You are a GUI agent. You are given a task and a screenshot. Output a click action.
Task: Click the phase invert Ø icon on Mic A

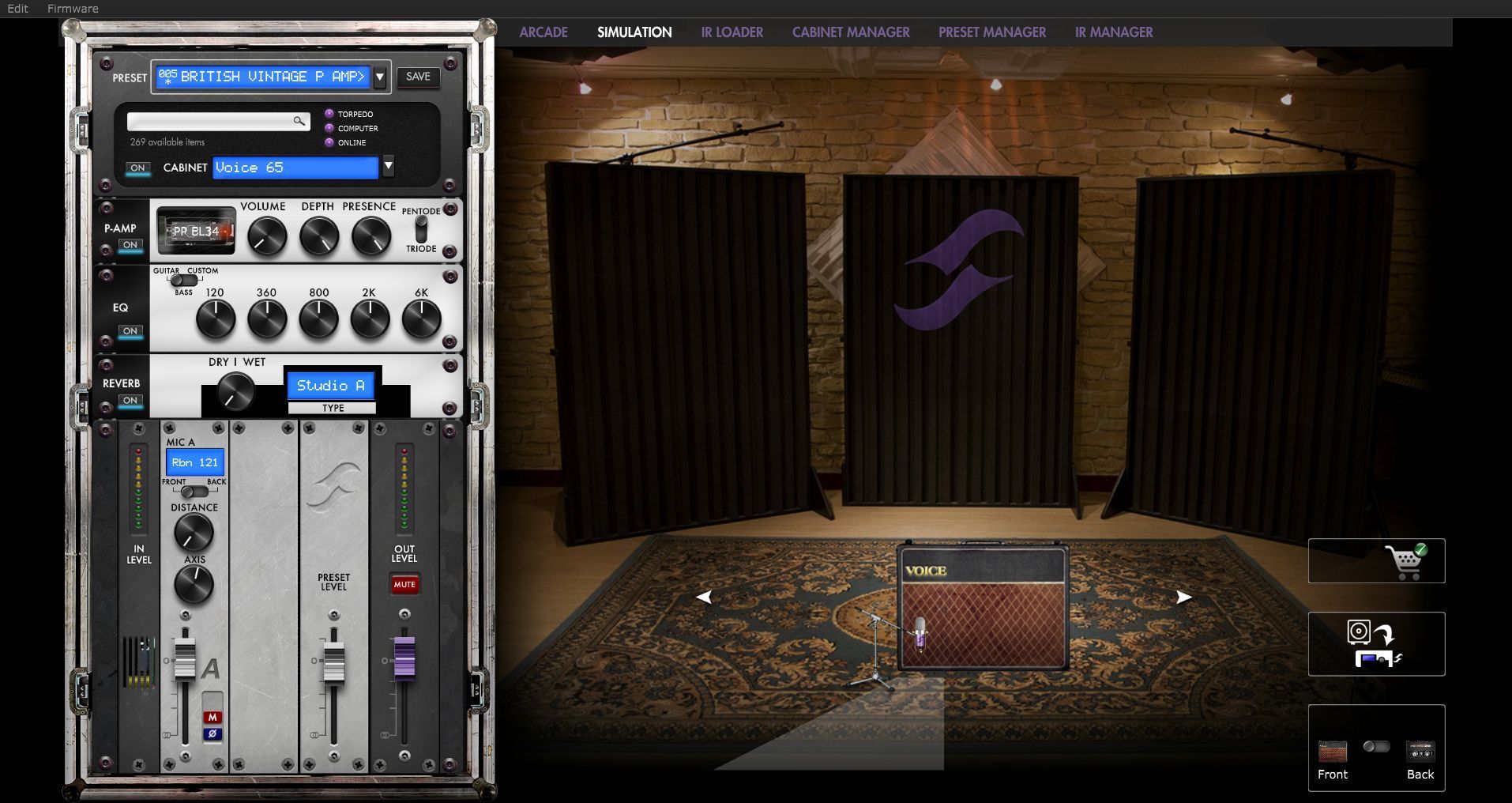[x=212, y=734]
